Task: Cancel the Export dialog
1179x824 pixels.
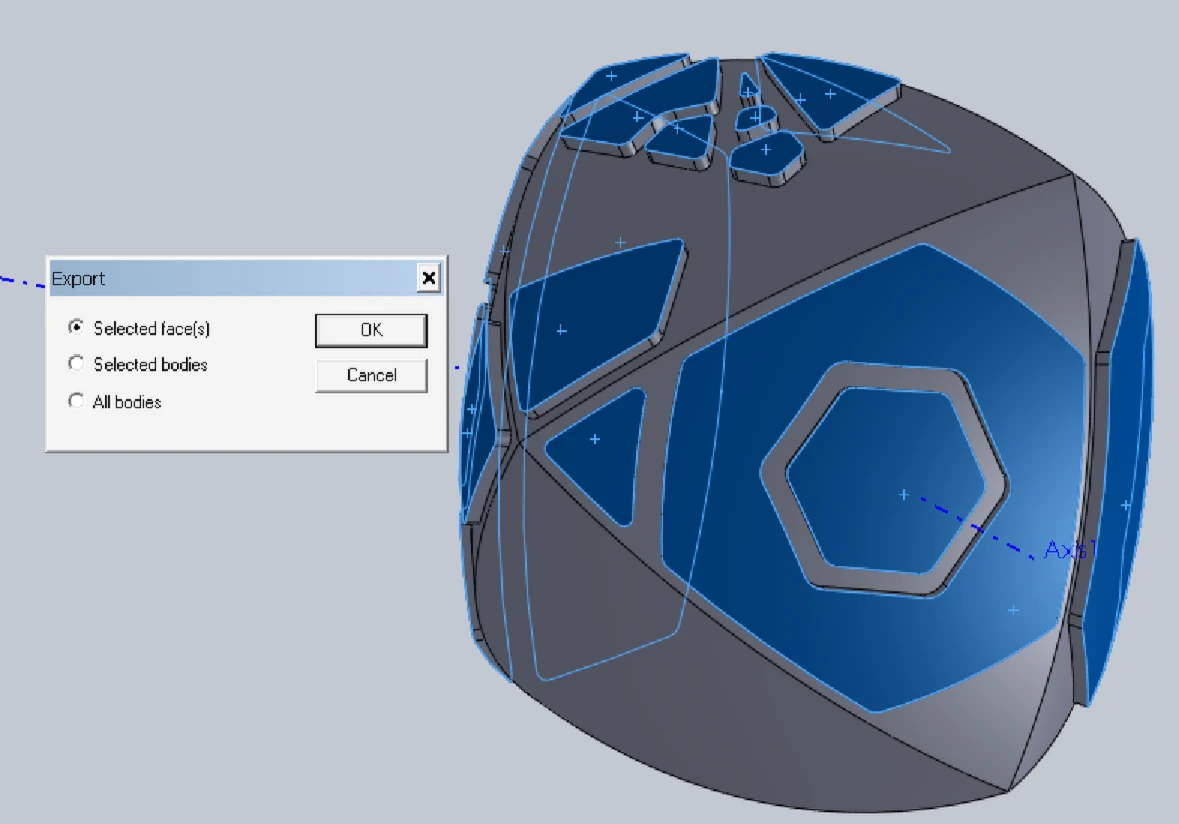Action: (x=371, y=375)
